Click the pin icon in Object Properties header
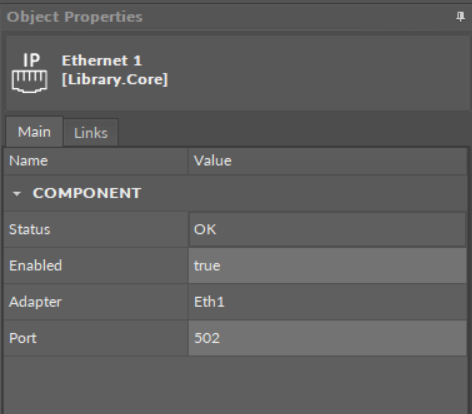This screenshot has height=414, width=472. click(460, 17)
